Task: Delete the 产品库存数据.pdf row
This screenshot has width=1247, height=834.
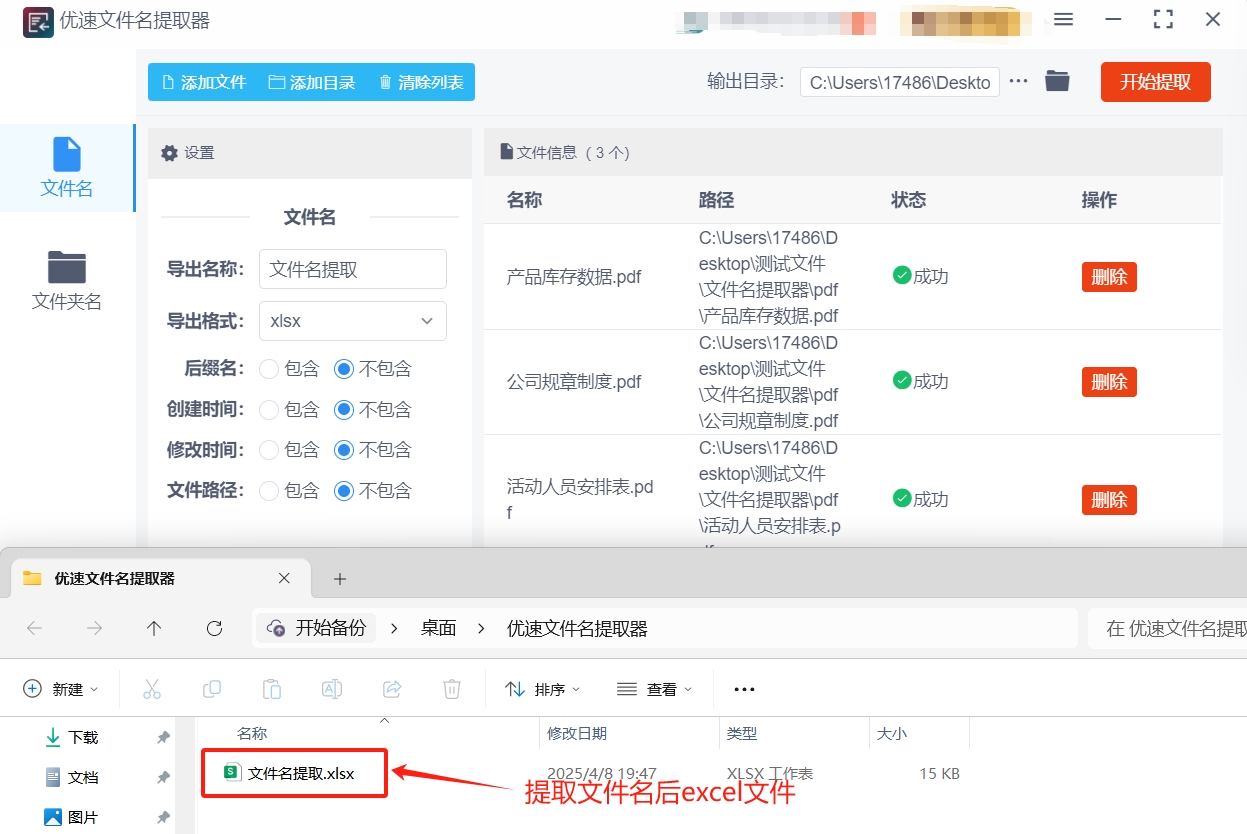Action: pyautogui.click(x=1109, y=277)
